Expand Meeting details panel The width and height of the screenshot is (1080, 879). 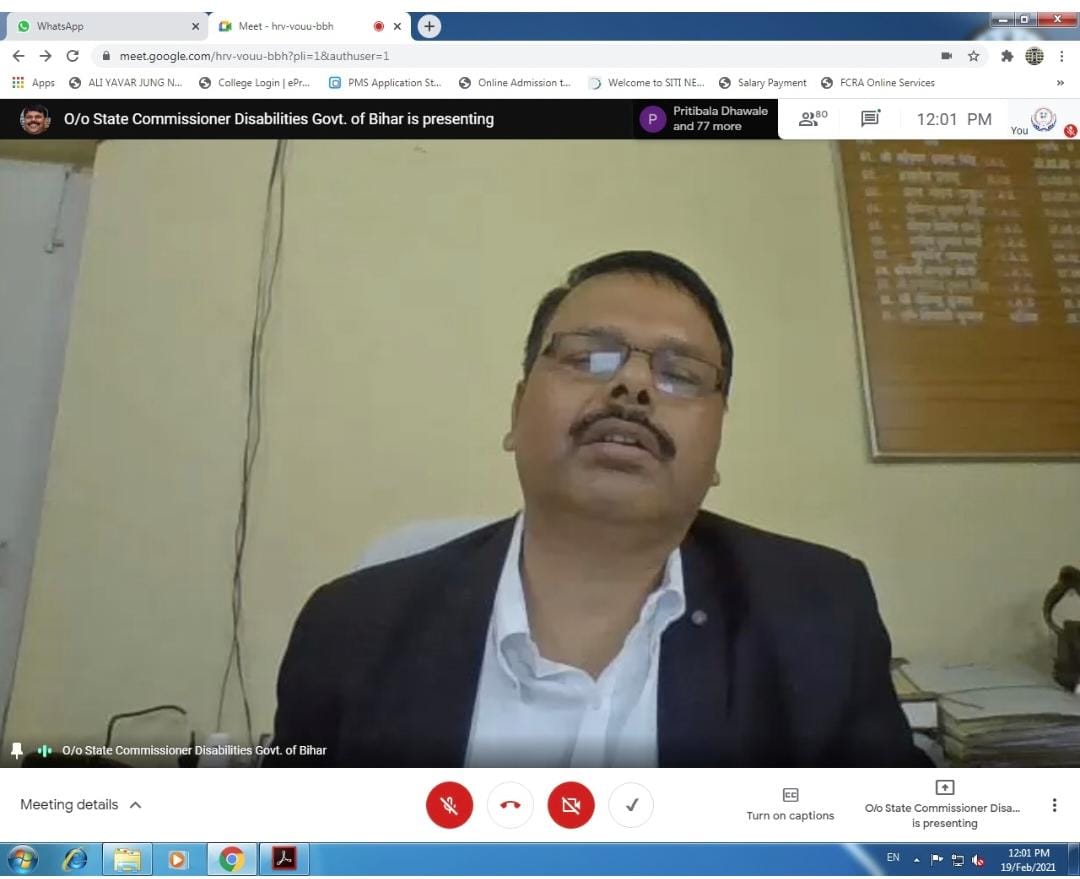click(81, 805)
